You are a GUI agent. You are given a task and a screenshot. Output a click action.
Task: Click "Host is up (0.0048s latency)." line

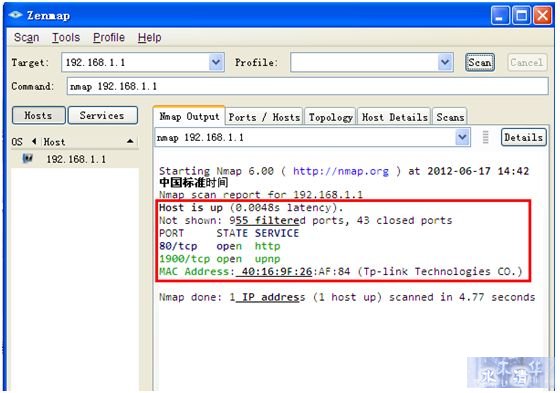[251, 208]
